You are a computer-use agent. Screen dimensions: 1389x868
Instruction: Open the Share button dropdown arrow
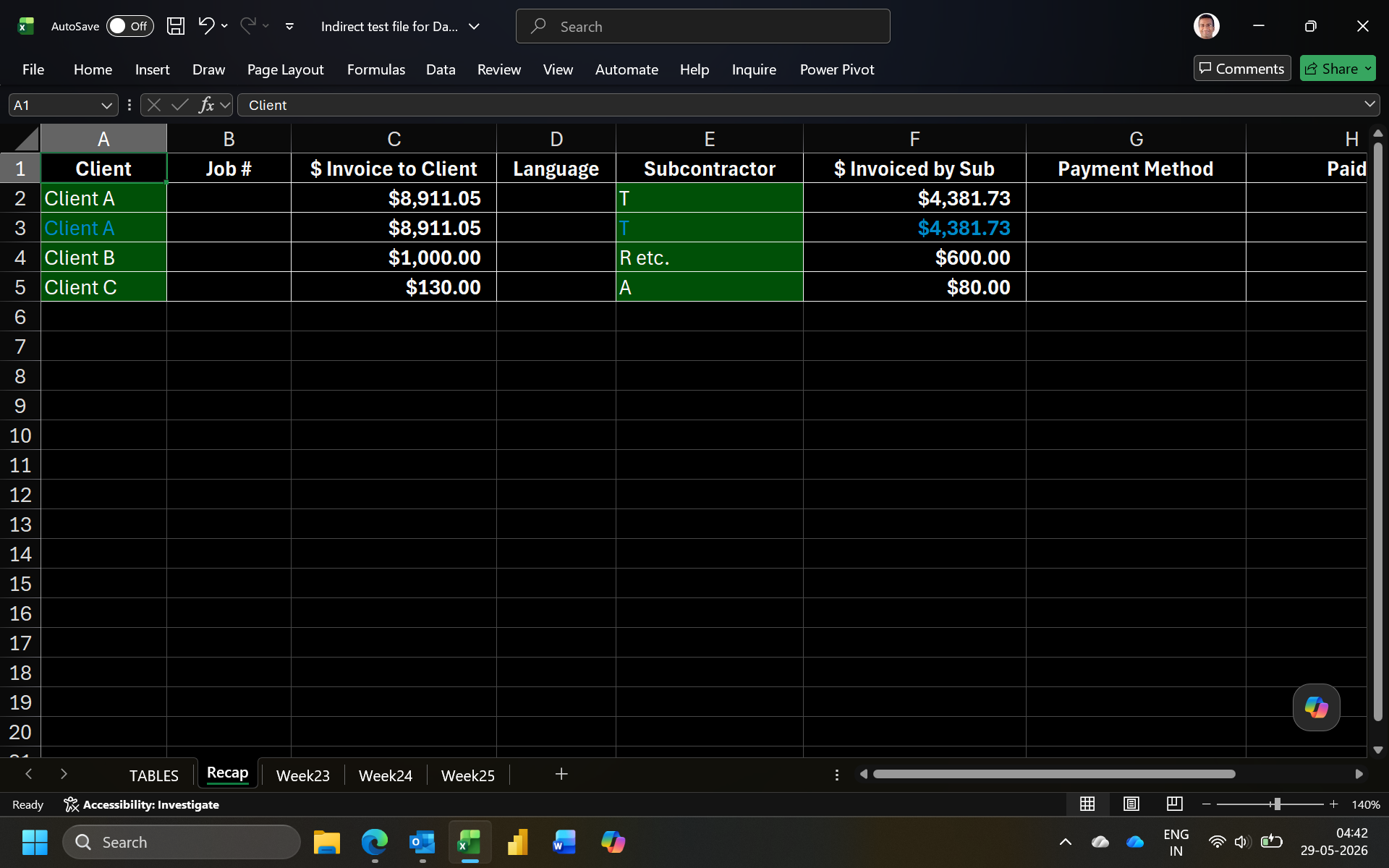click(x=1367, y=69)
